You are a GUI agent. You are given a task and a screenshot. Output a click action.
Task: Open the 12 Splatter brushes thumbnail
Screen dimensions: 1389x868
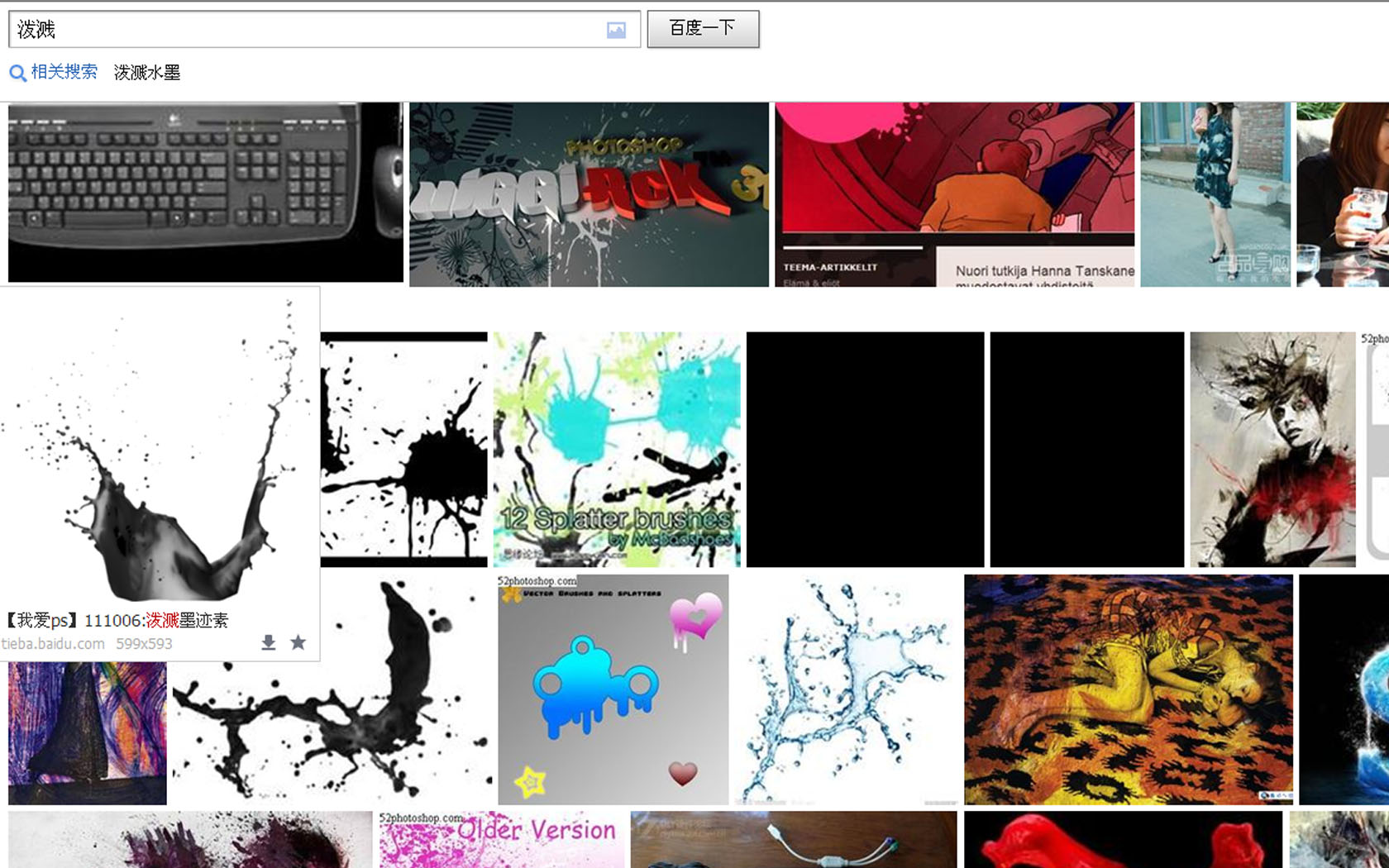(617, 450)
